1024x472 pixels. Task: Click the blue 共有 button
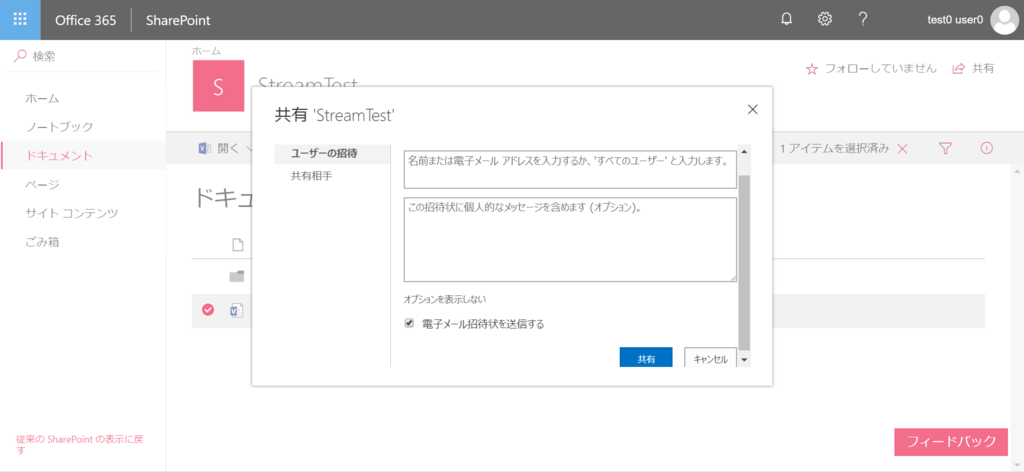pyautogui.click(x=646, y=358)
